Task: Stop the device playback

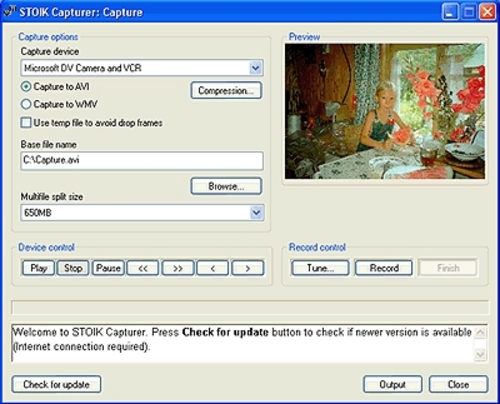Action: 73,268
